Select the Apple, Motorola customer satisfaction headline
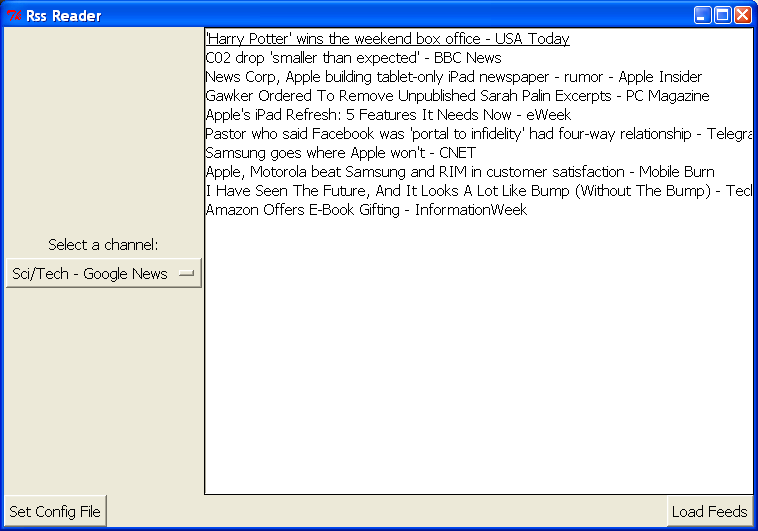Image resolution: width=758 pixels, height=531 pixels. (460, 172)
